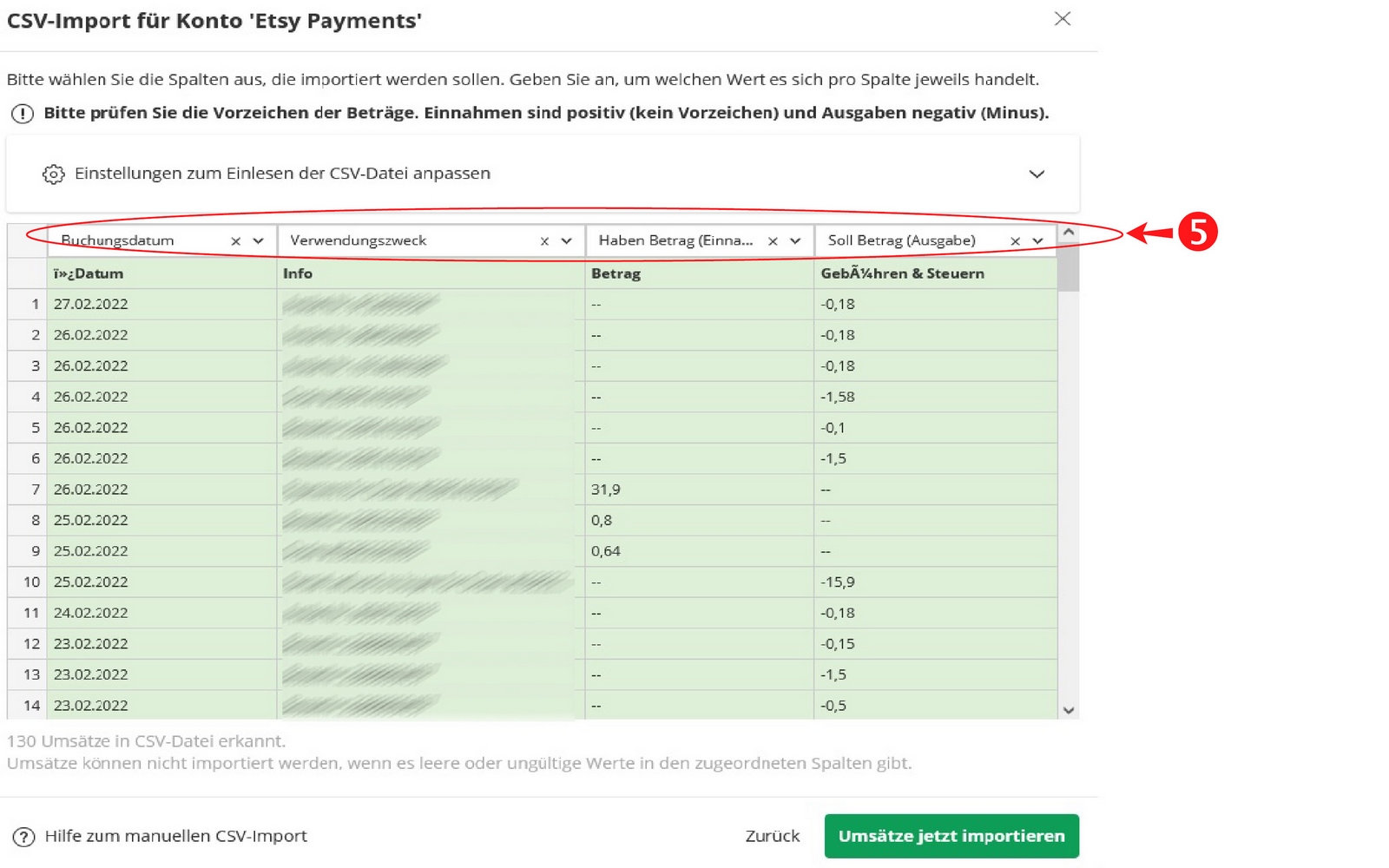Viewport: 1389px width, 868px height.
Task: Open the Verwendungszweck column dropdown
Action: coord(567,241)
